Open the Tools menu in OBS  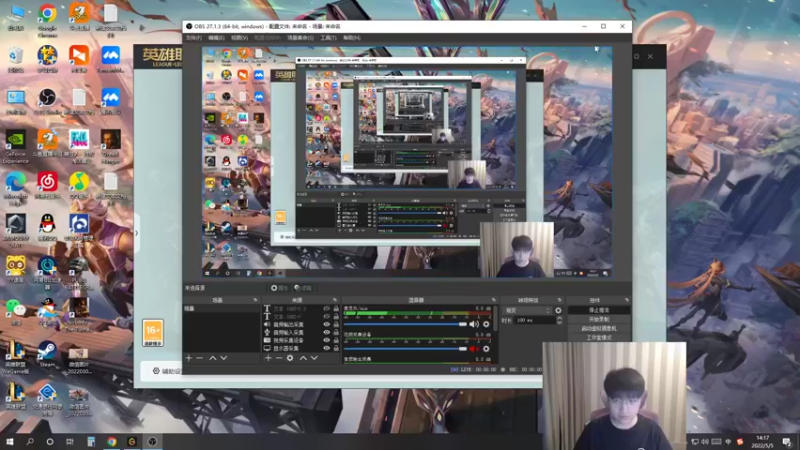[328, 38]
